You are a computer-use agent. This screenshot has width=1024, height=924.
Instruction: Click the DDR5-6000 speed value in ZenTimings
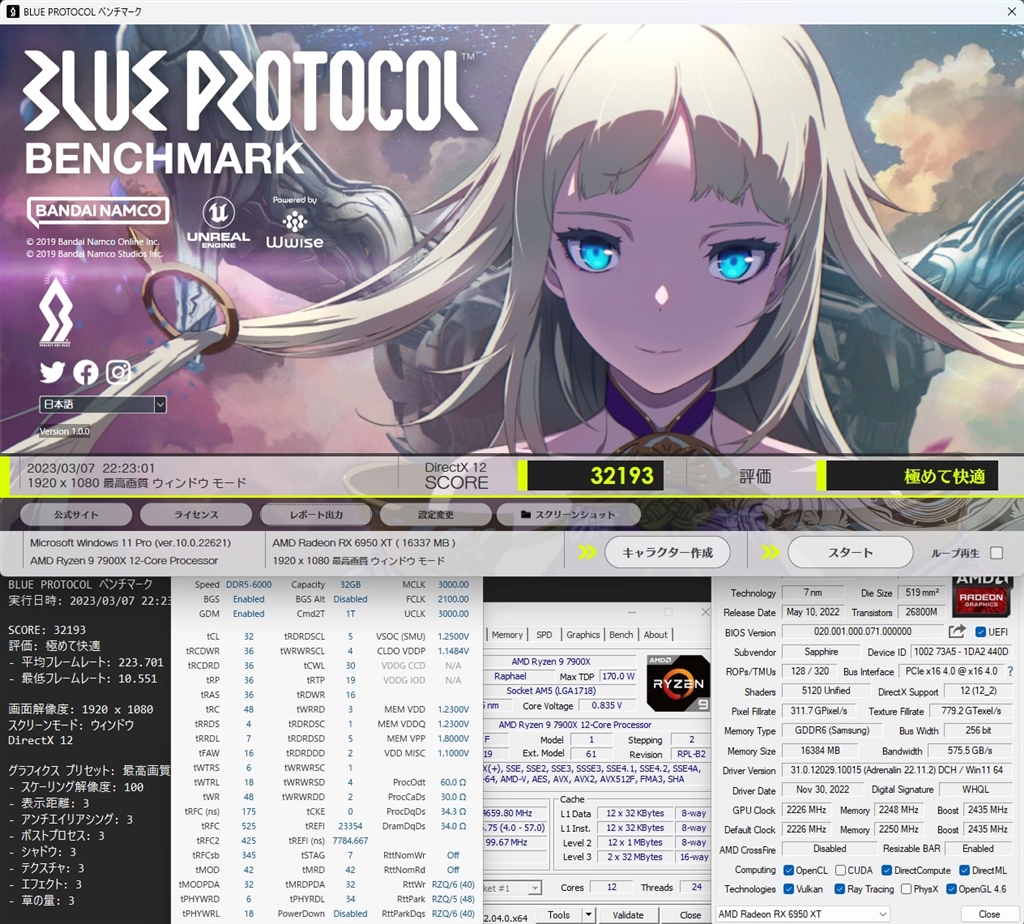(248, 584)
